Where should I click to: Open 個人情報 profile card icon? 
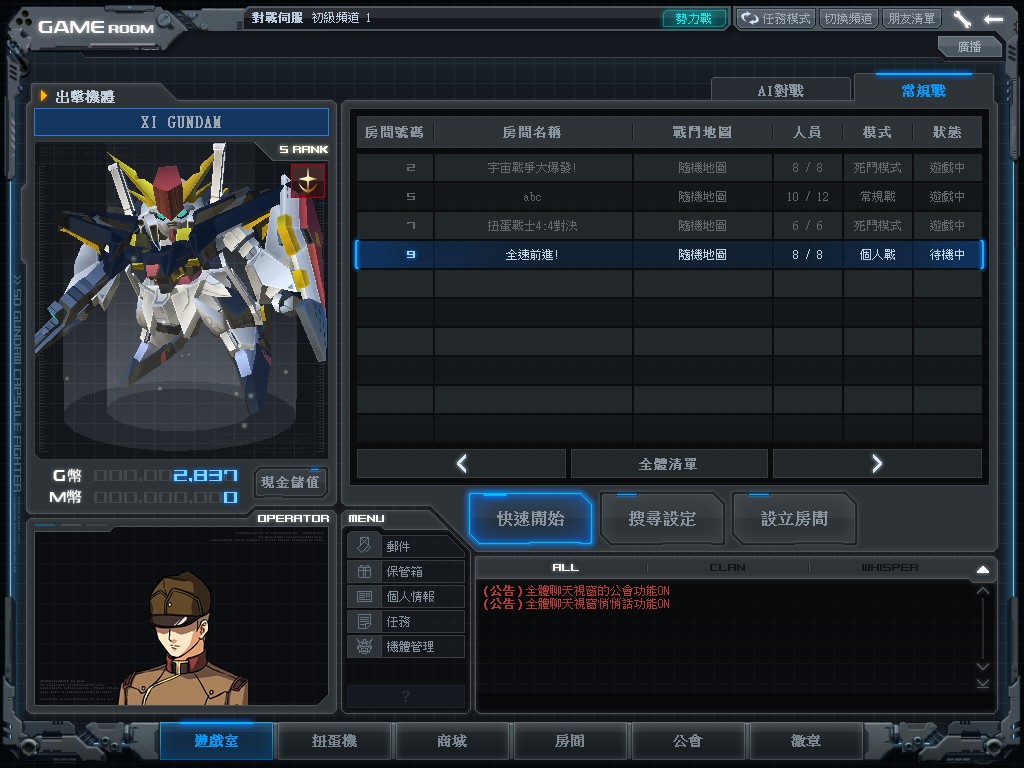(364, 597)
